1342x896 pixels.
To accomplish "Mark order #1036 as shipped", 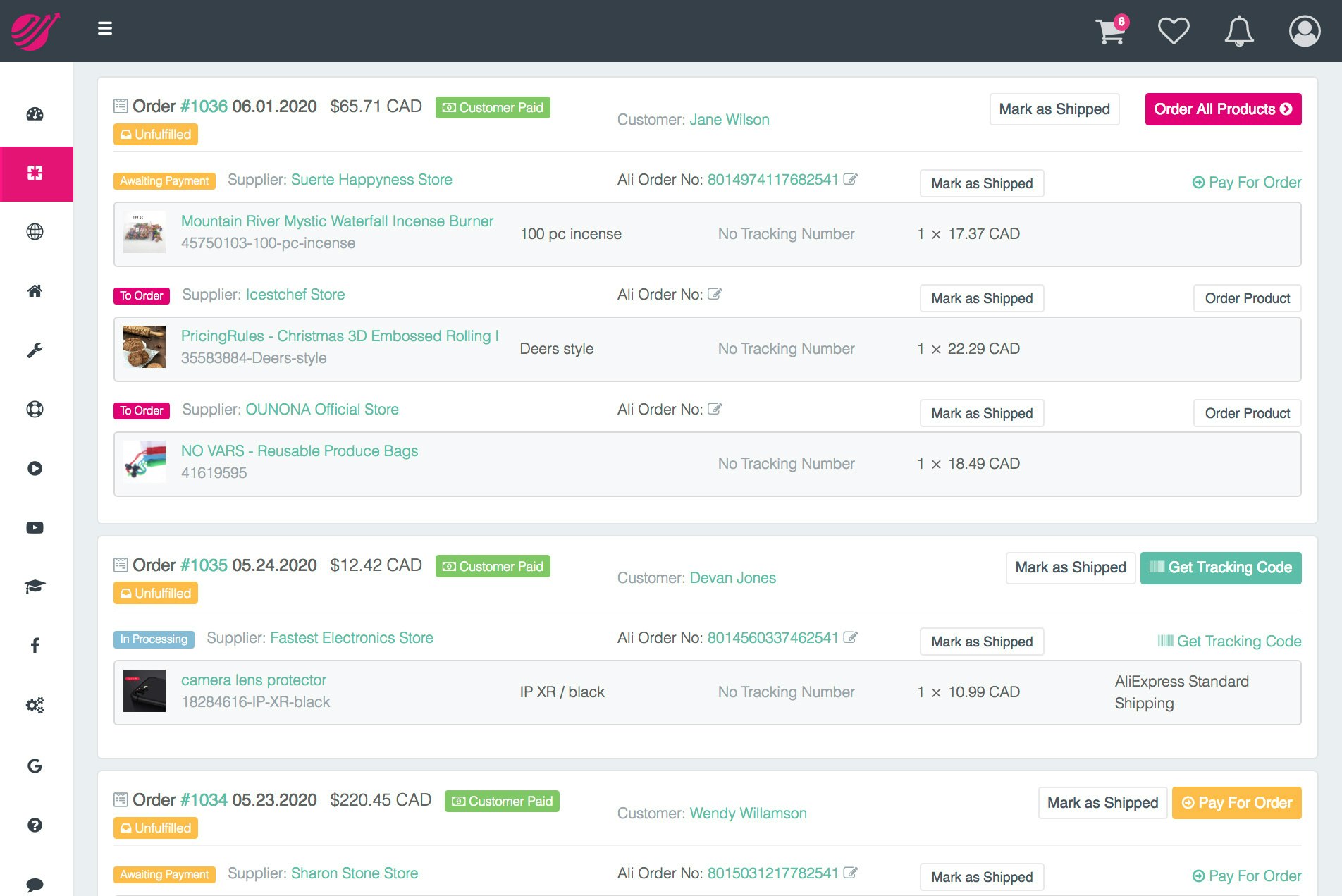I will point(1054,109).
